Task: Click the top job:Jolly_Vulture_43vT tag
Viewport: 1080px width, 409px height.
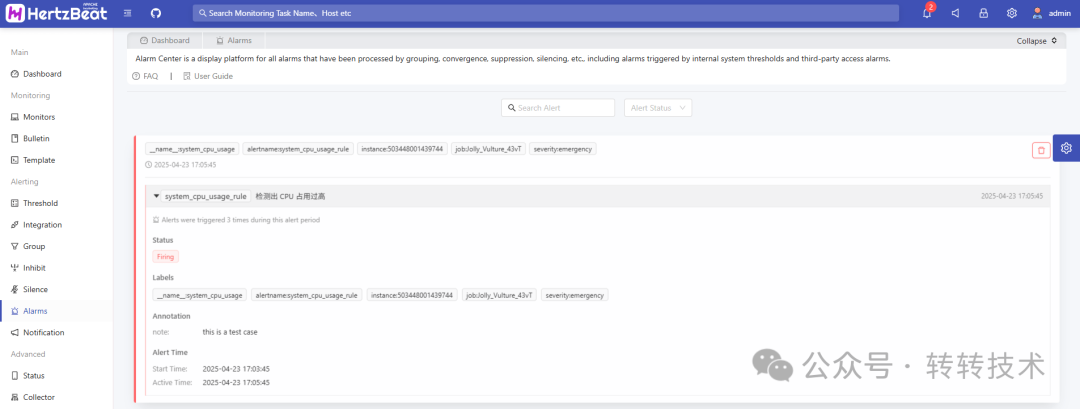Action: coord(489,149)
